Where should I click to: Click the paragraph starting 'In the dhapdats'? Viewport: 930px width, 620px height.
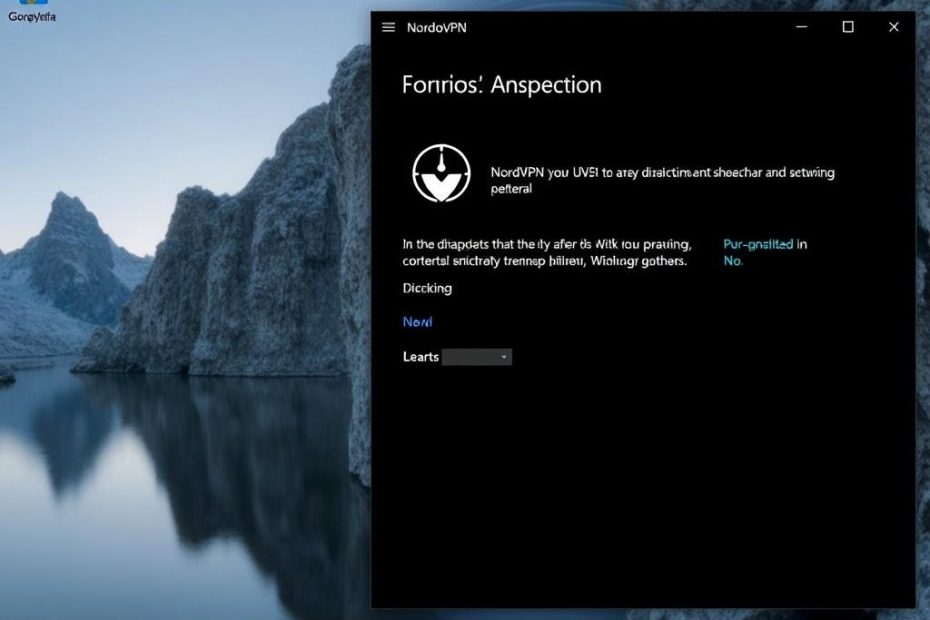tap(547, 253)
